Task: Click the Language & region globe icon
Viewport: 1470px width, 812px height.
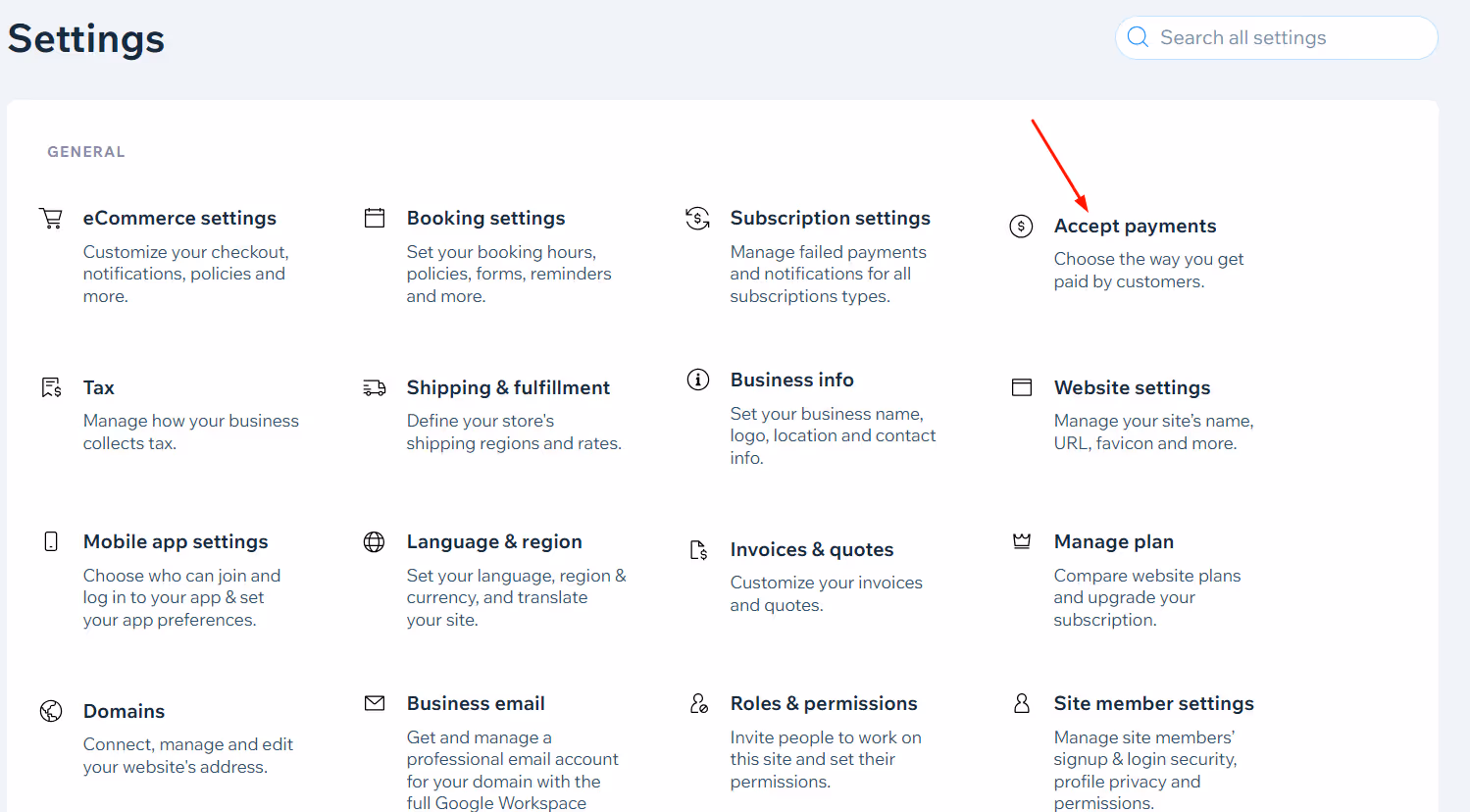Action: (374, 541)
